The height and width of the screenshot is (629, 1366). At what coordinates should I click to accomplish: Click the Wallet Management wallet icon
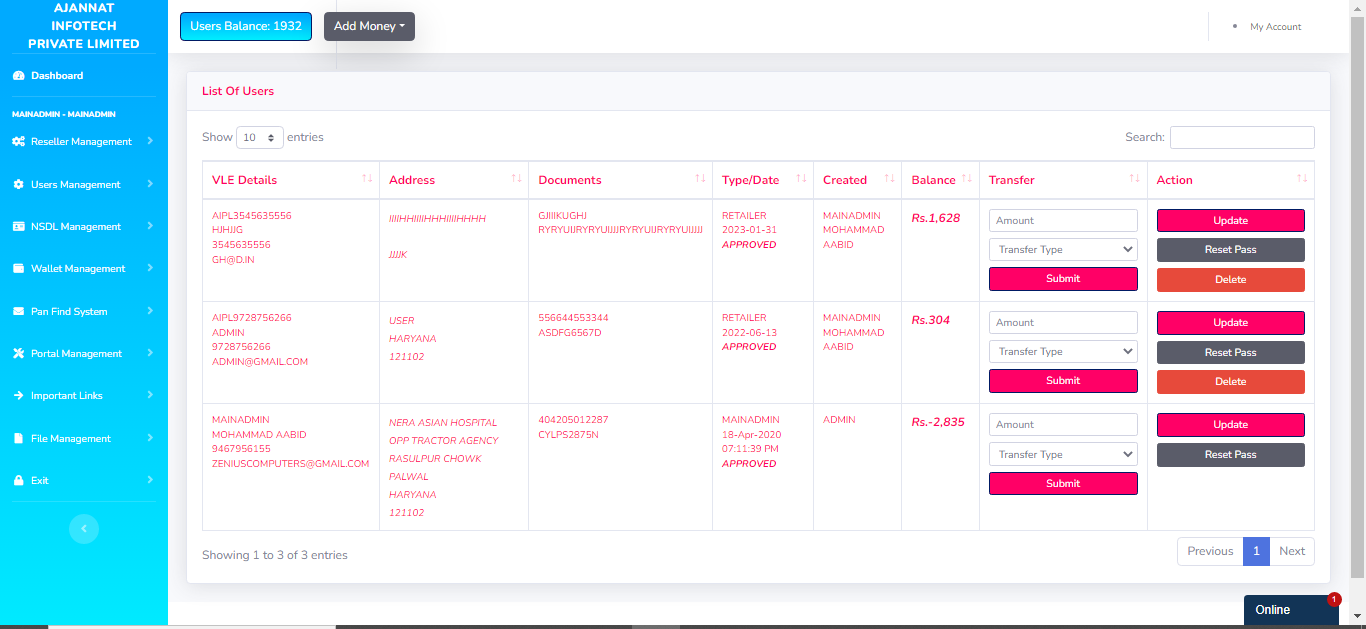18,269
